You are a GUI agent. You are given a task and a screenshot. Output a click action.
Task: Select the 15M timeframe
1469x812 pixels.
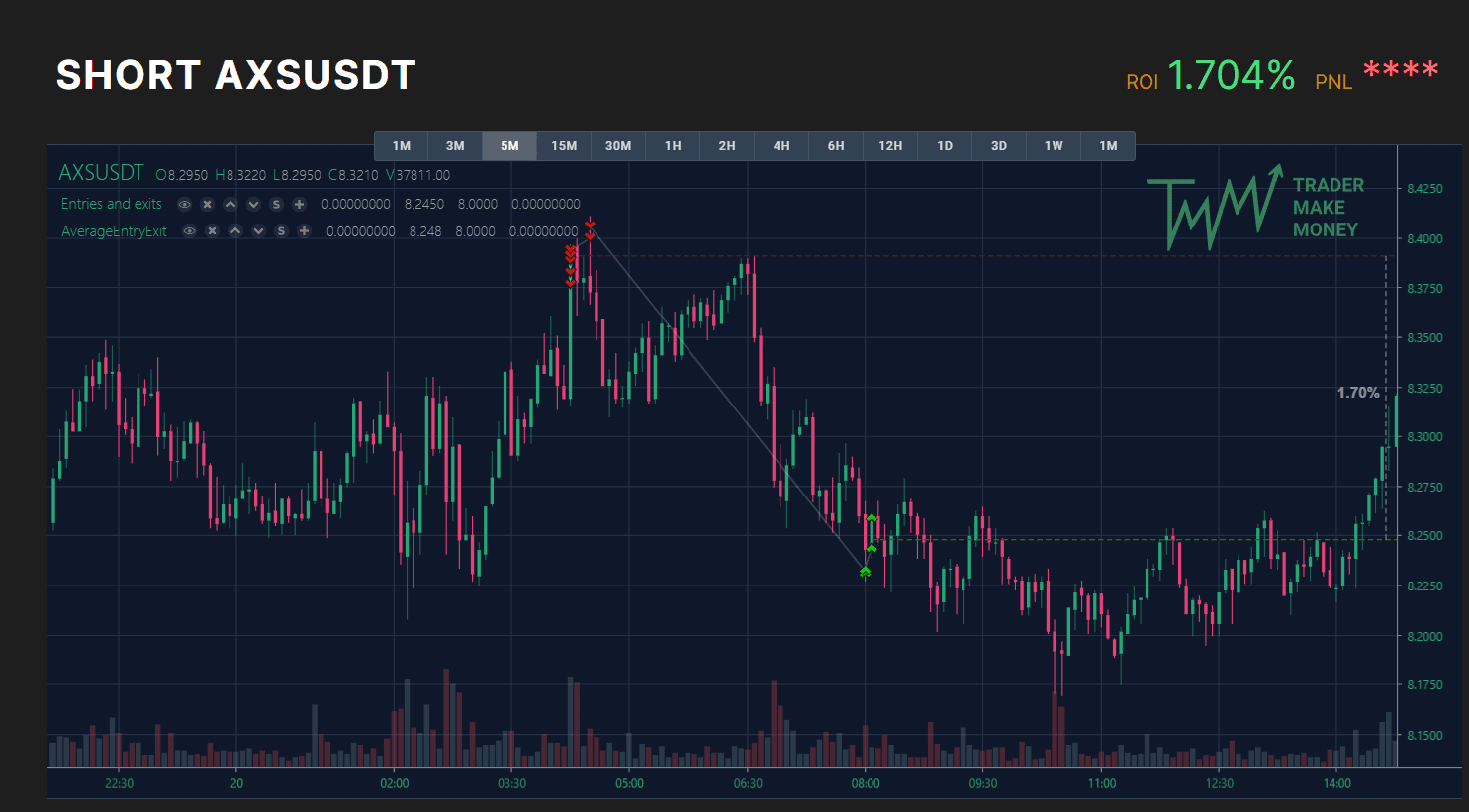tap(564, 145)
